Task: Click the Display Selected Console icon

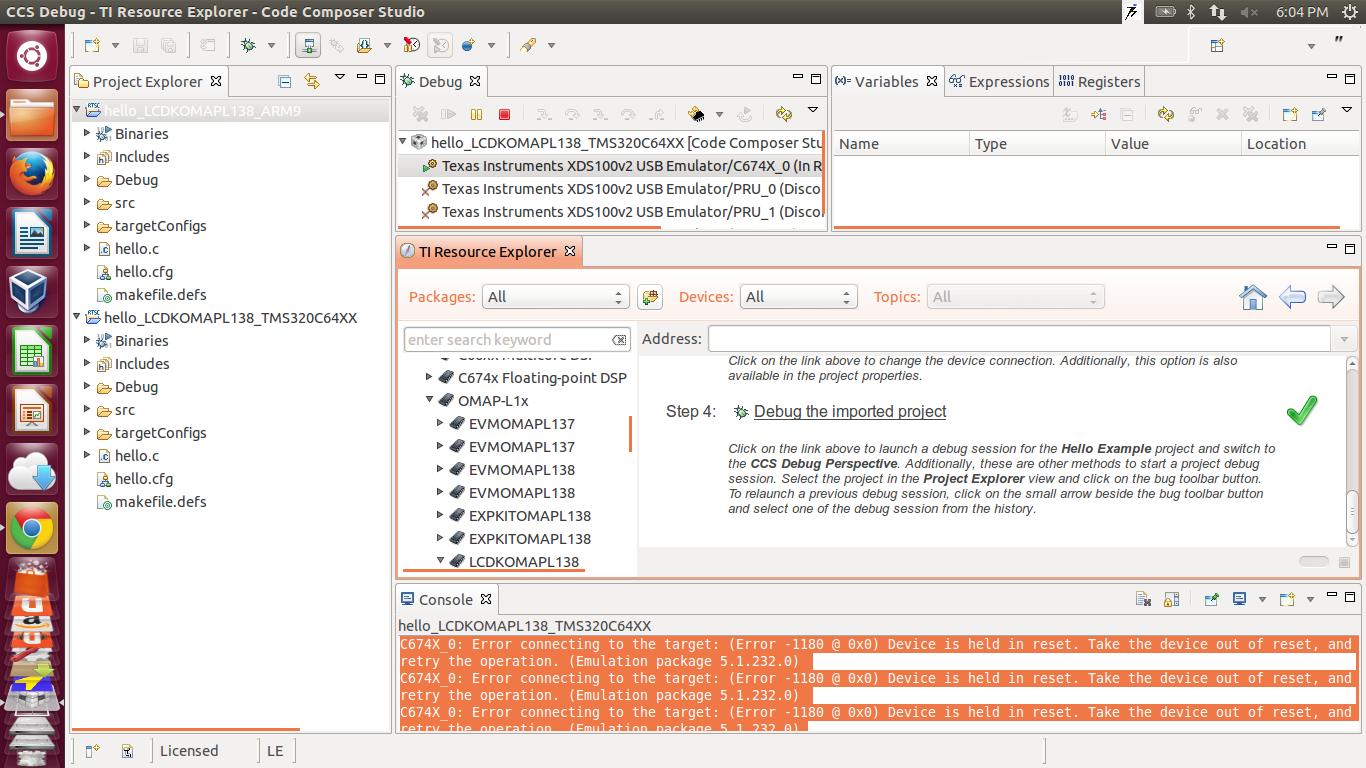Action: [1239, 599]
